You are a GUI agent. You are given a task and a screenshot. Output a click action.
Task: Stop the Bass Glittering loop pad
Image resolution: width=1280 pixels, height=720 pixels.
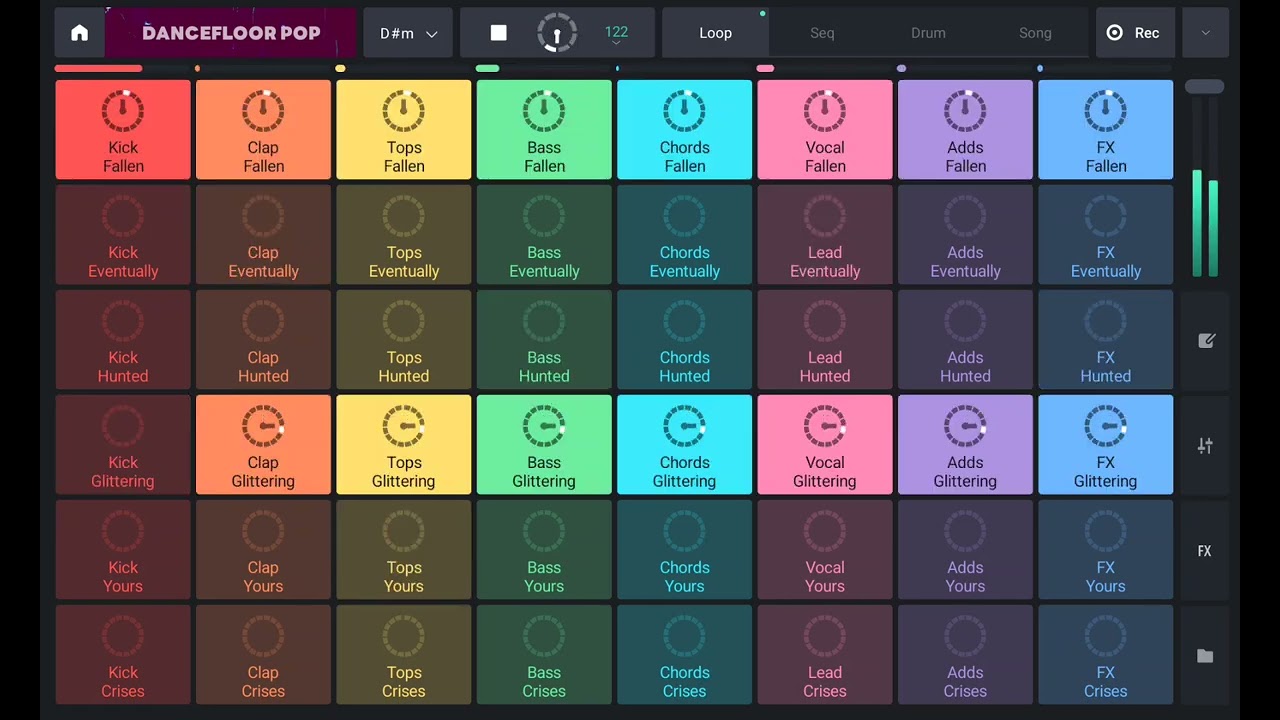click(544, 445)
